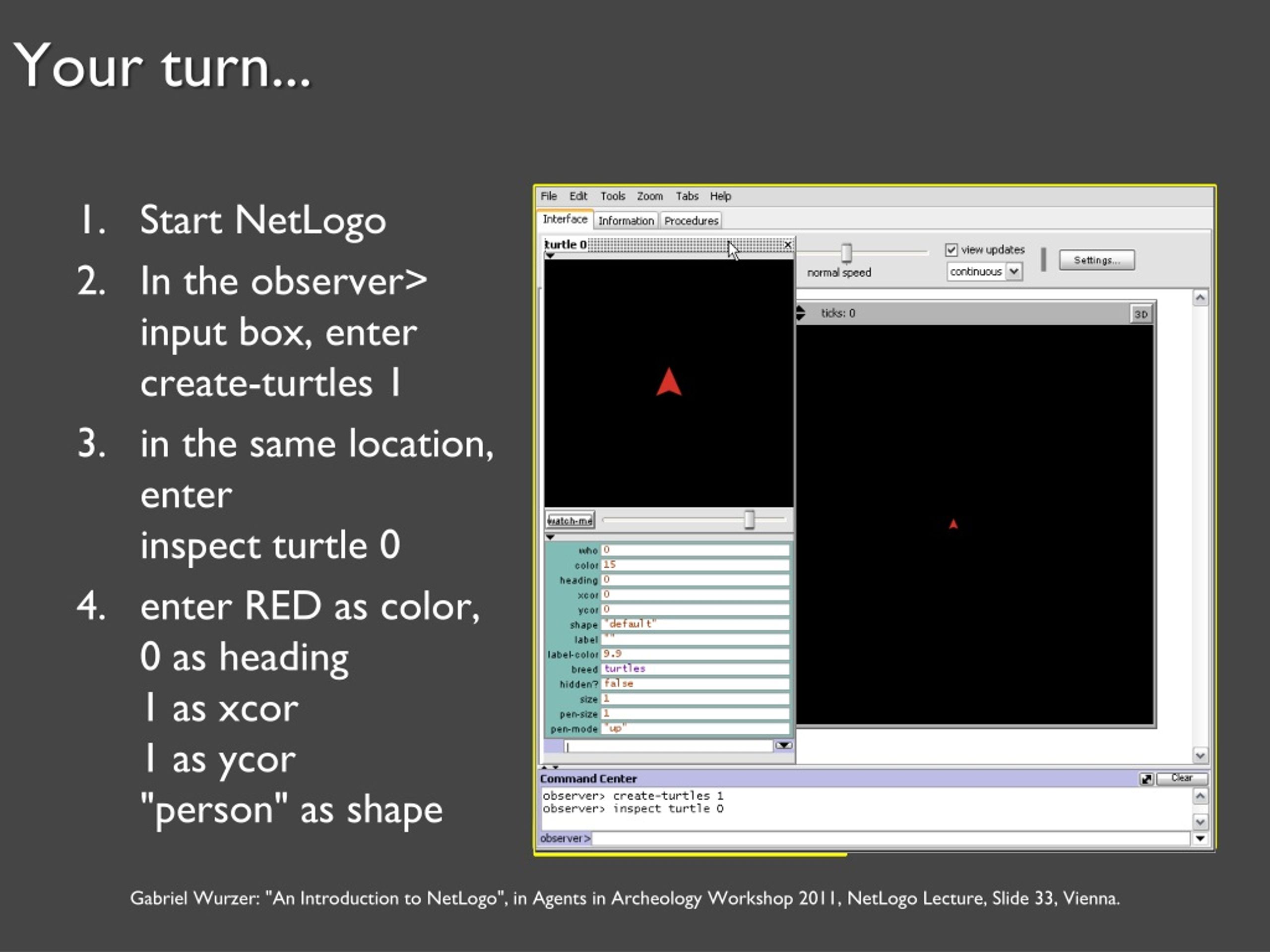Adjust the normal speed slider handle
This screenshot has height=952, width=1270.
(x=846, y=252)
